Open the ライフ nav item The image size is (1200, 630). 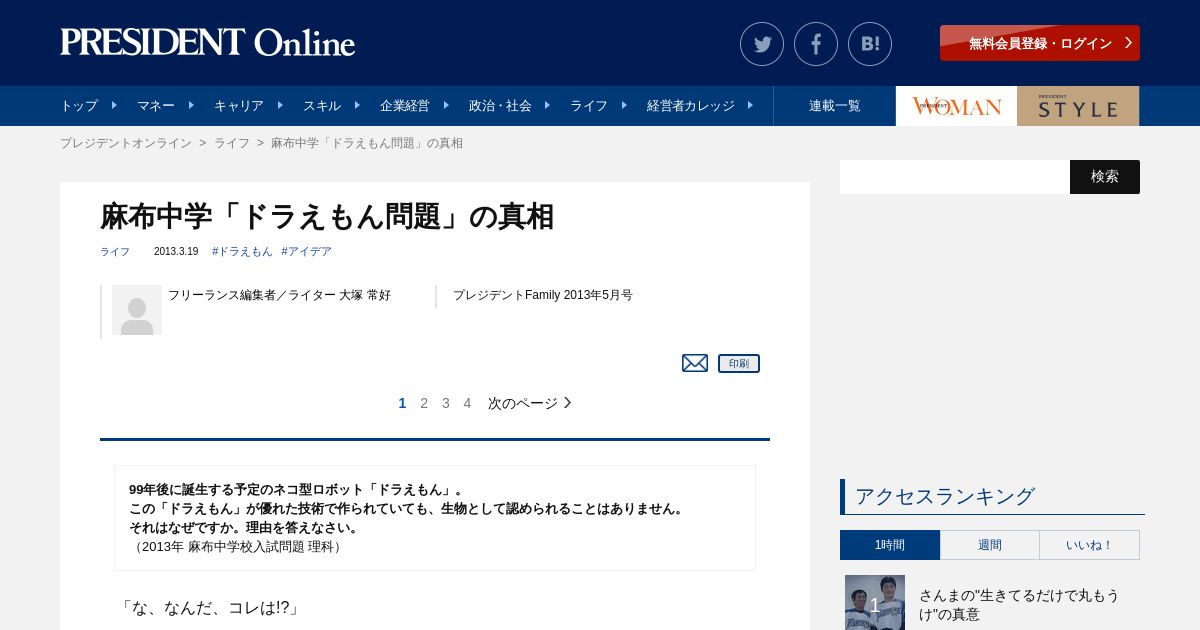click(589, 105)
